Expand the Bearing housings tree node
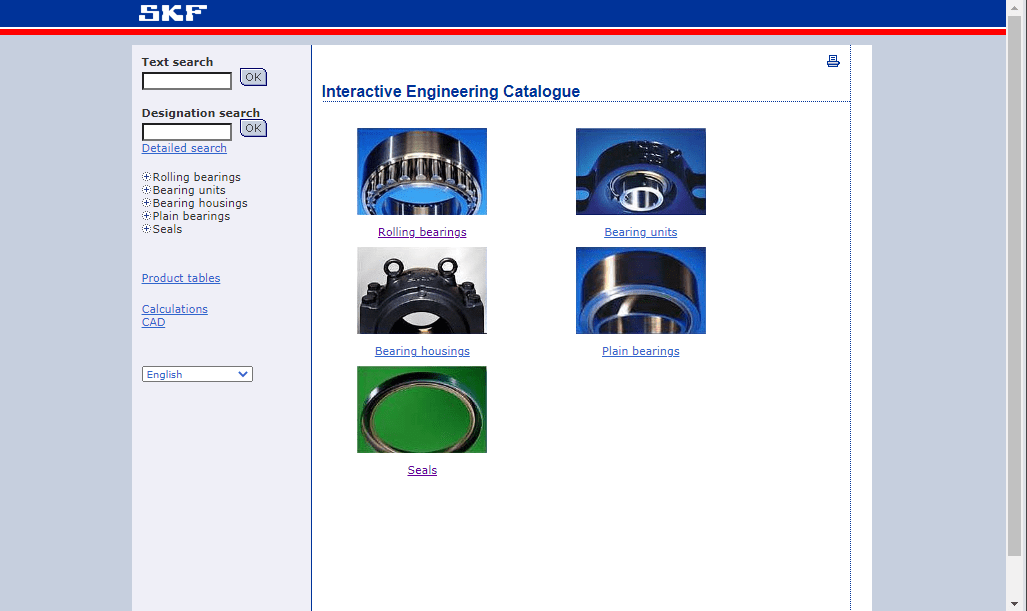 point(147,203)
